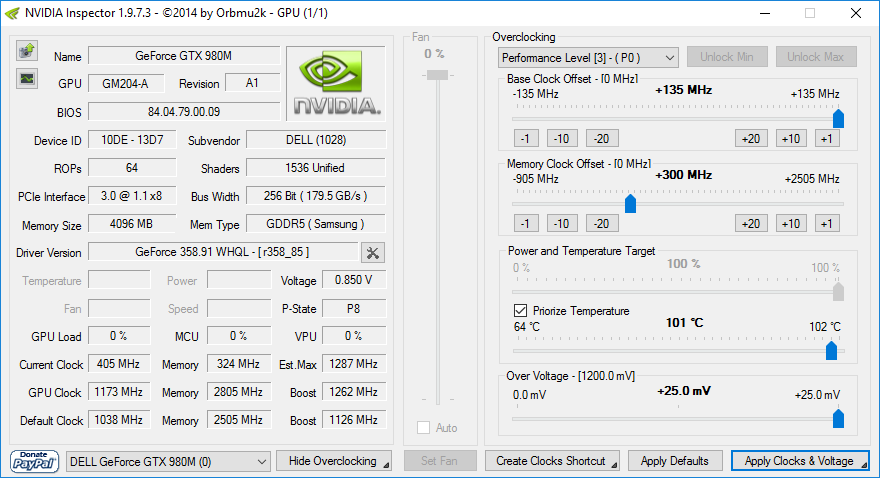Open the sensor monitoring graph icon
Image resolution: width=880 pixels, height=478 pixels.
coord(26,79)
